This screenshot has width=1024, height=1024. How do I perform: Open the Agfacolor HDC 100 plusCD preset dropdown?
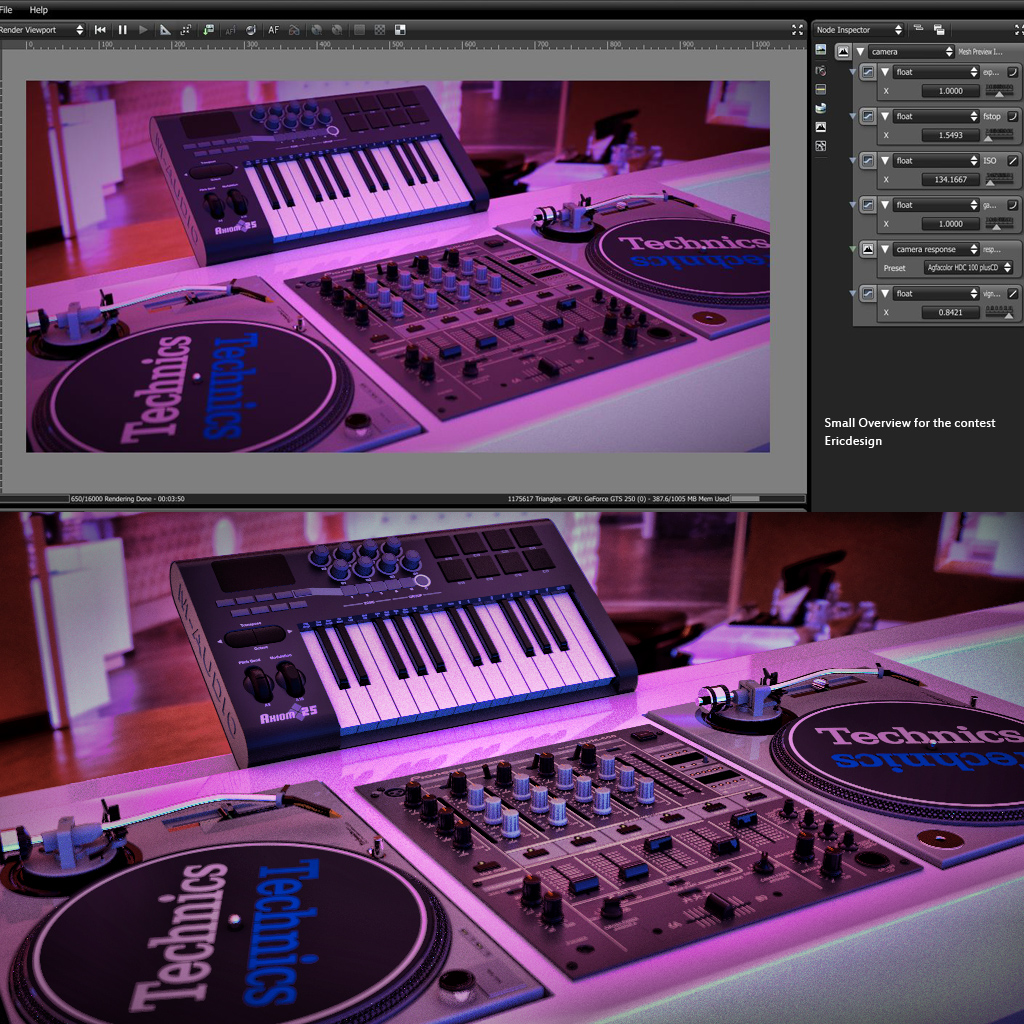coord(968,268)
